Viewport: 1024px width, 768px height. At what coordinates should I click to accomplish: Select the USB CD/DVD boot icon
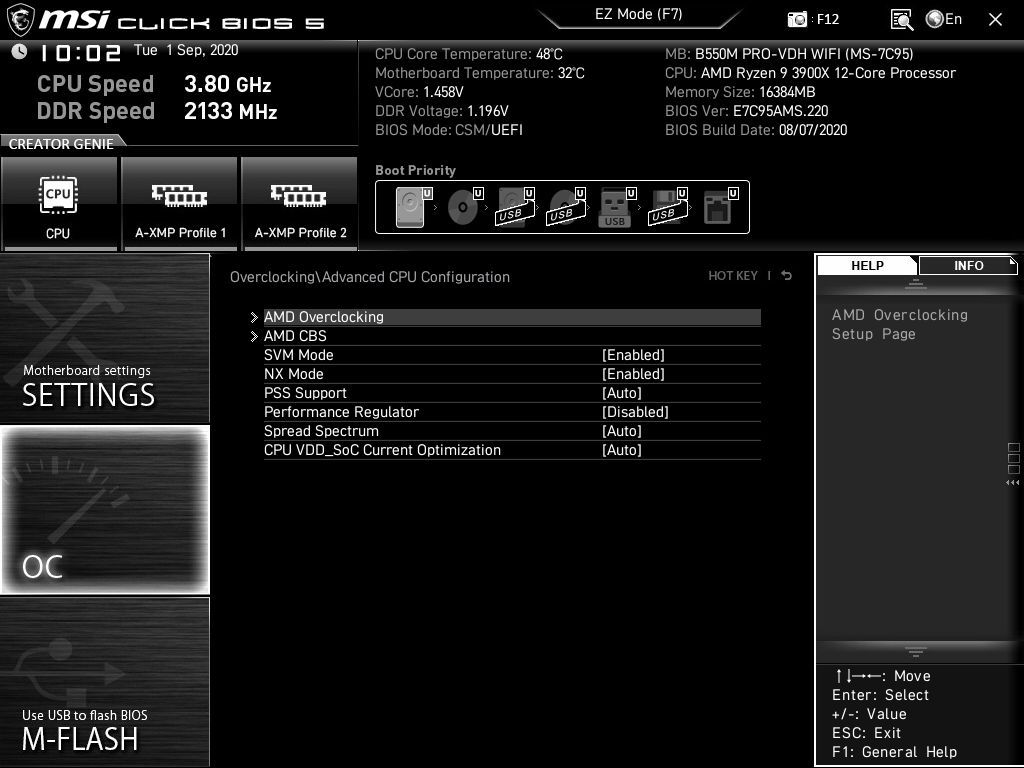coord(567,207)
